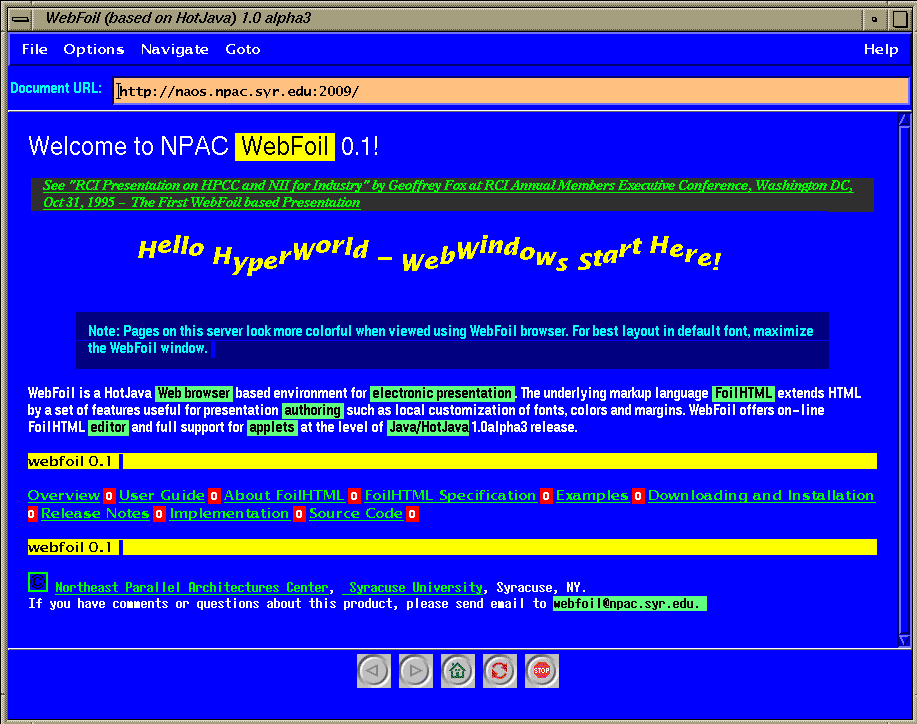Click the highlighted 'FoilHTML' term in paragraph
917x724 pixels.
point(744,393)
